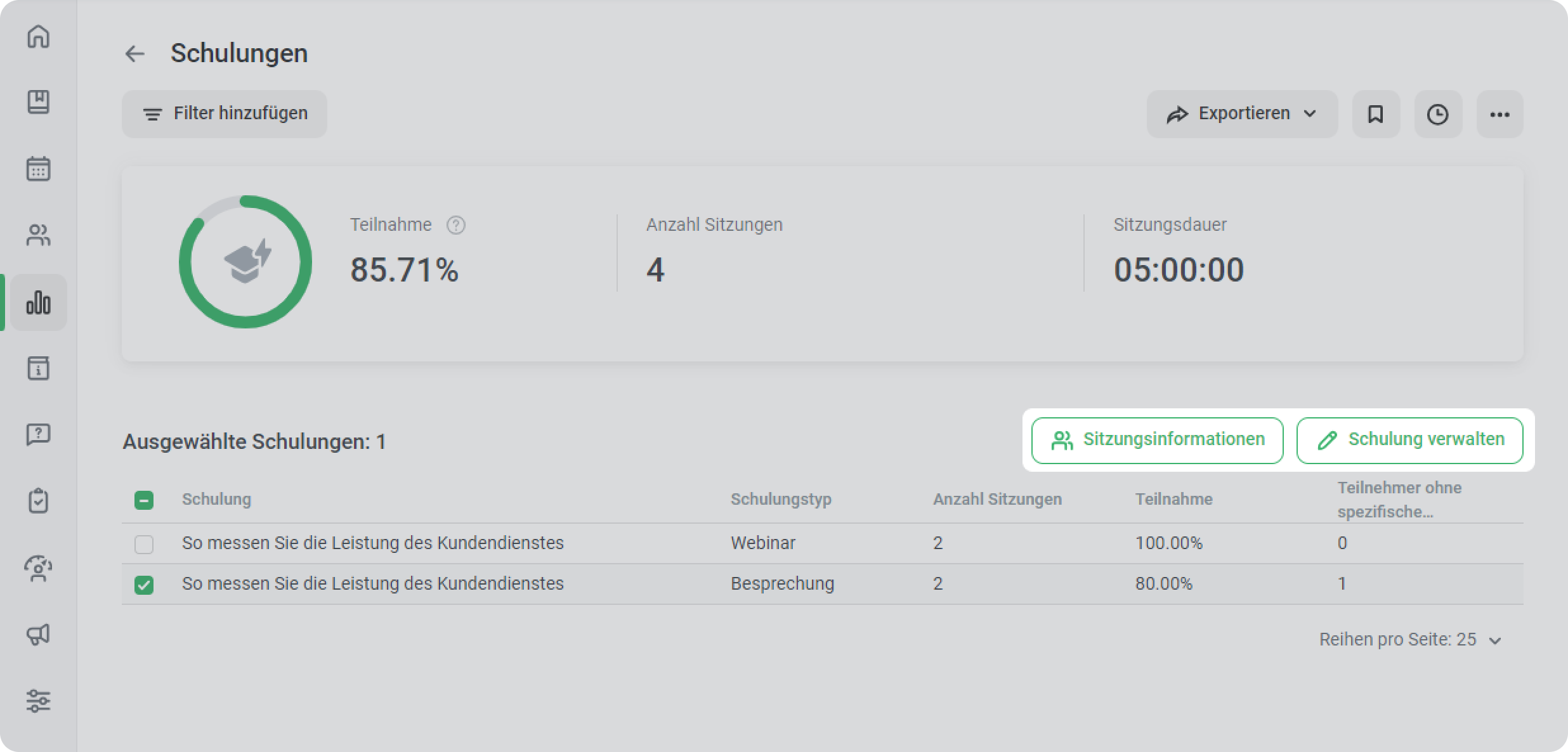The image size is (1568, 752).
Task: Click the Filter hinzufügen button
Action: tap(225, 114)
